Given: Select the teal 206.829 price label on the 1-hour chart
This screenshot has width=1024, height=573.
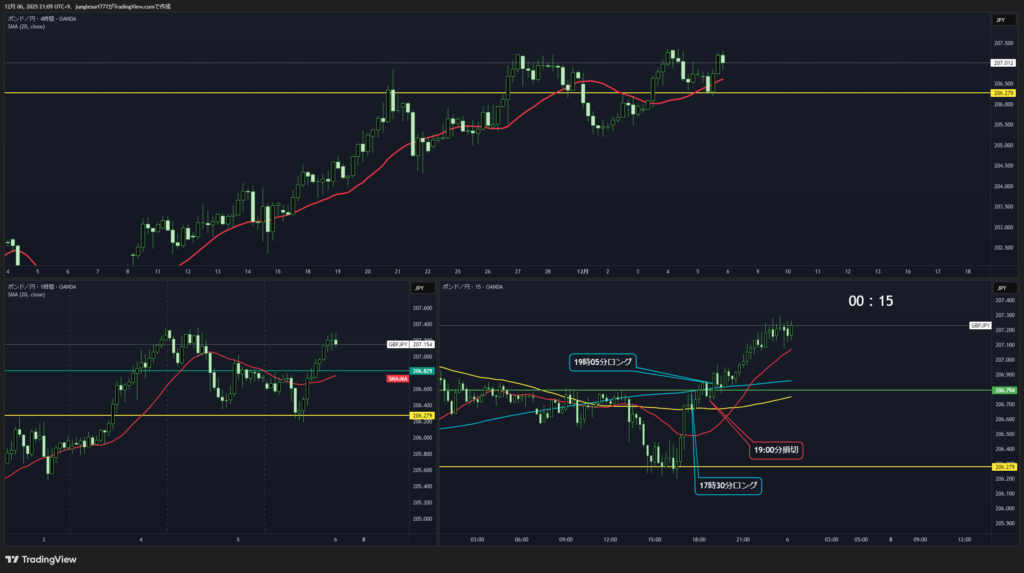Looking at the screenshot, I should (x=422, y=371).
